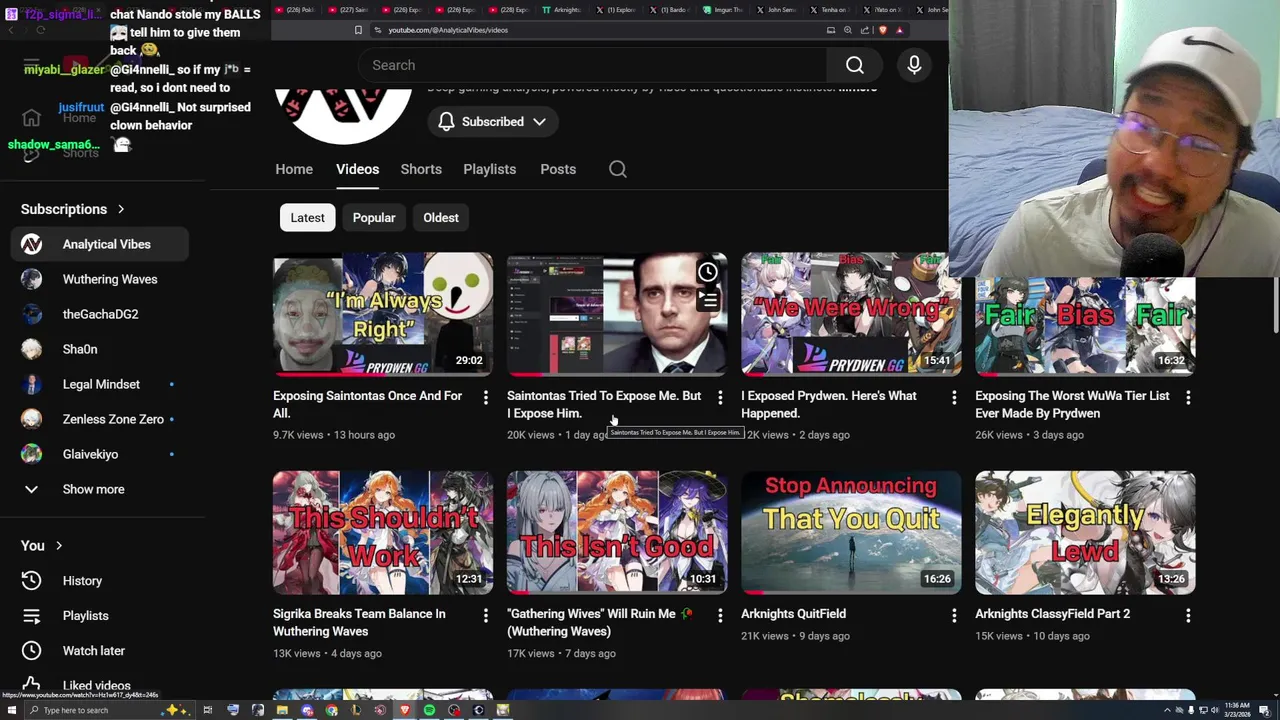The image size is (1280, 720).
Task: Open the 'I'm Always Right' video thumbnail
Action: point(383,314)
